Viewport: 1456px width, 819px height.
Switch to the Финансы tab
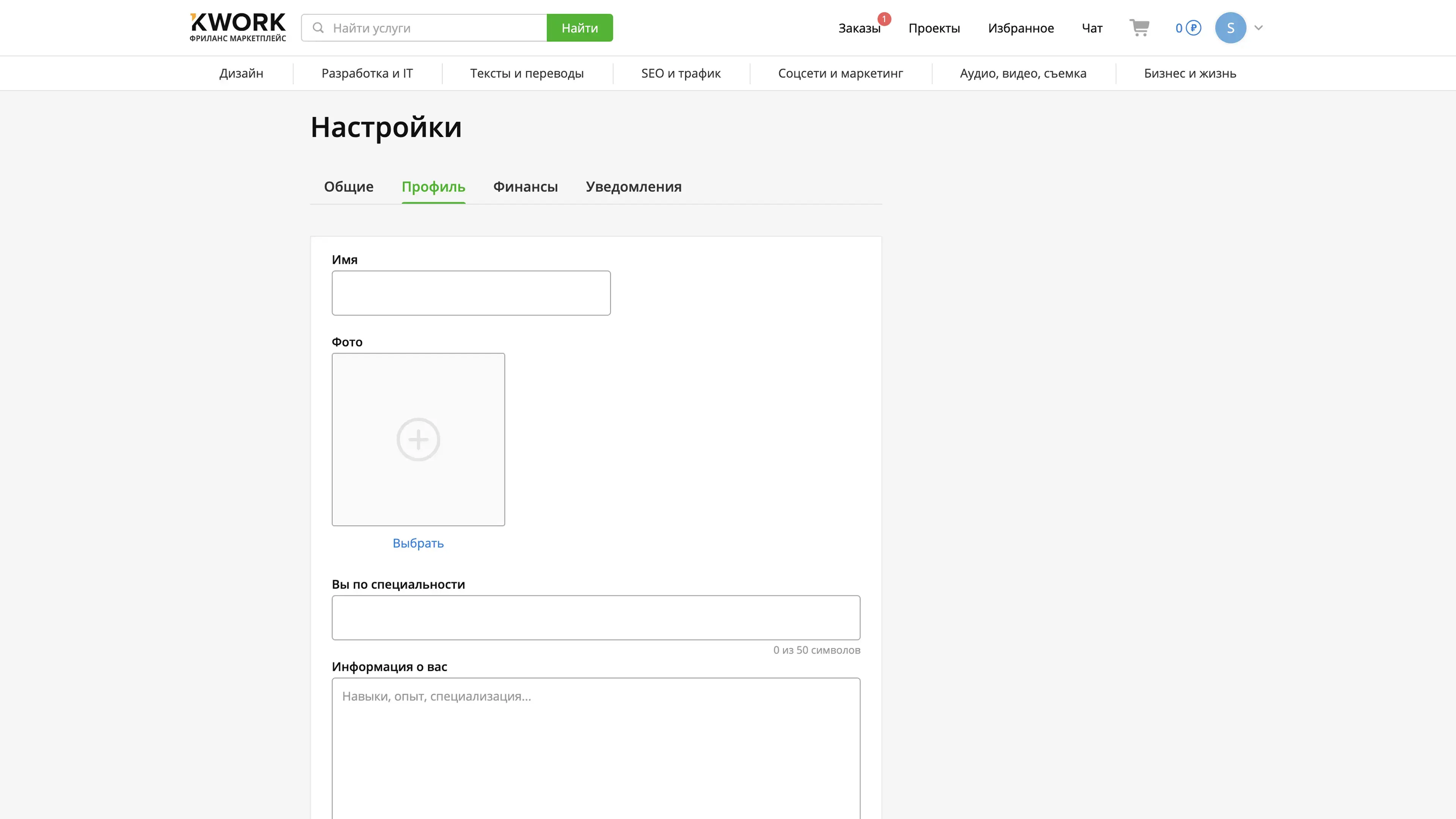(x=525, y=187)
